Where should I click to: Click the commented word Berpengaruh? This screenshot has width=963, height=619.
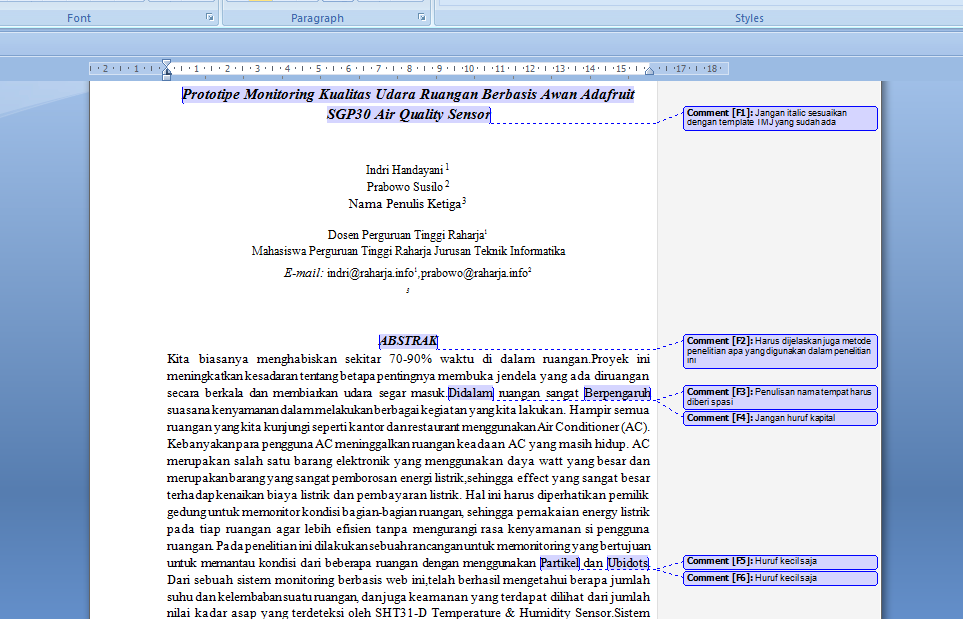coord(617,393)
